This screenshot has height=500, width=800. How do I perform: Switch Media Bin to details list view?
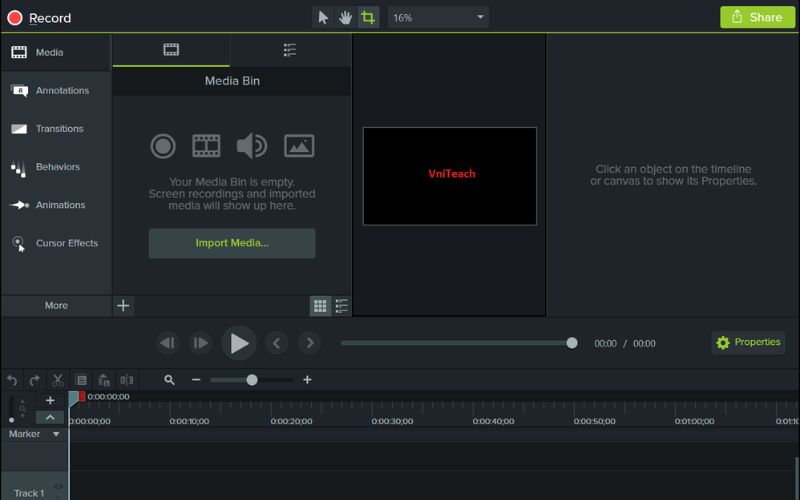pyautogui.click(x=341, y=306)
